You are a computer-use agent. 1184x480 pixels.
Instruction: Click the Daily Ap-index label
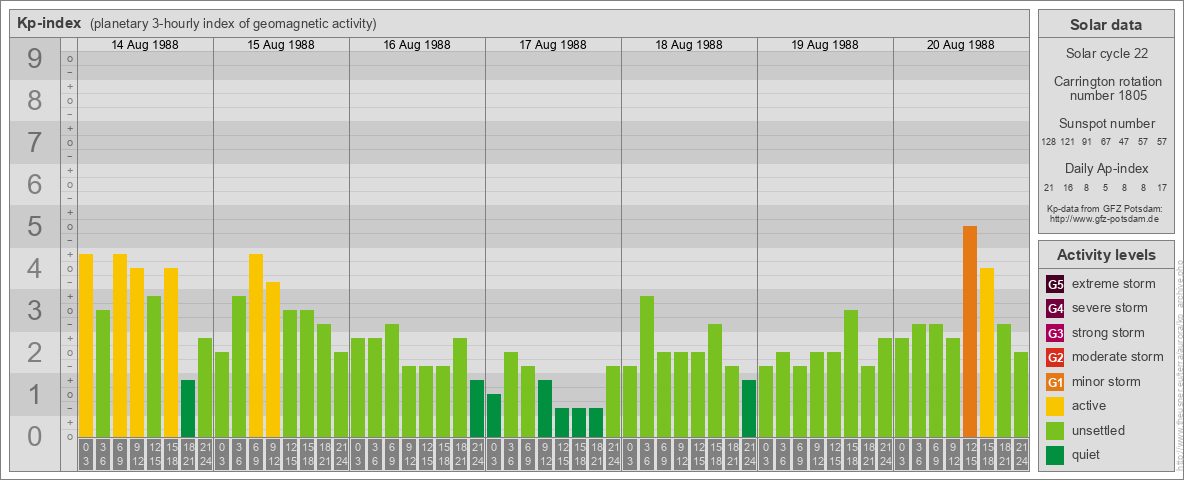tap(1106, 168)
